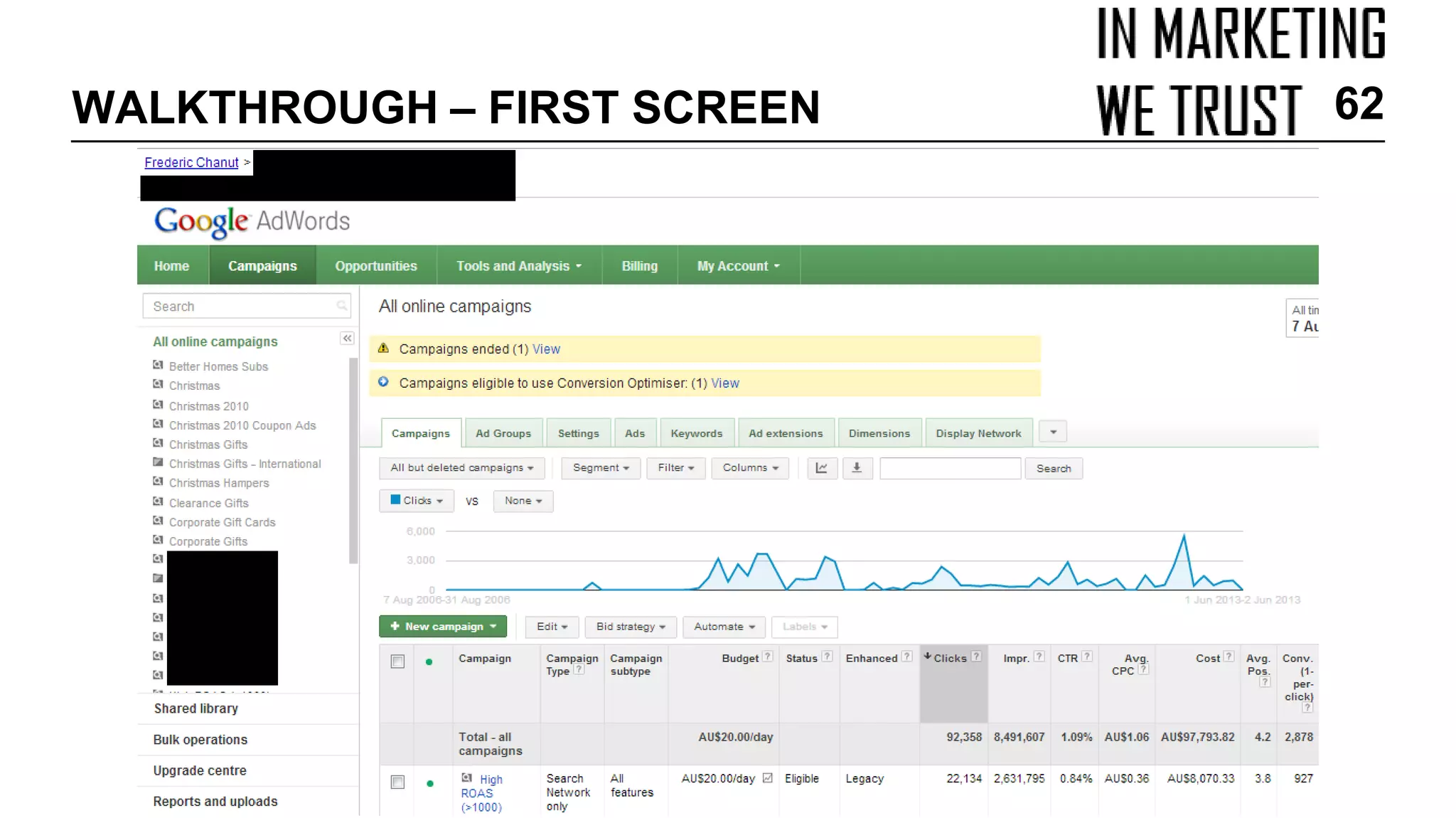Click the table search text field

(x=951, y=468)
